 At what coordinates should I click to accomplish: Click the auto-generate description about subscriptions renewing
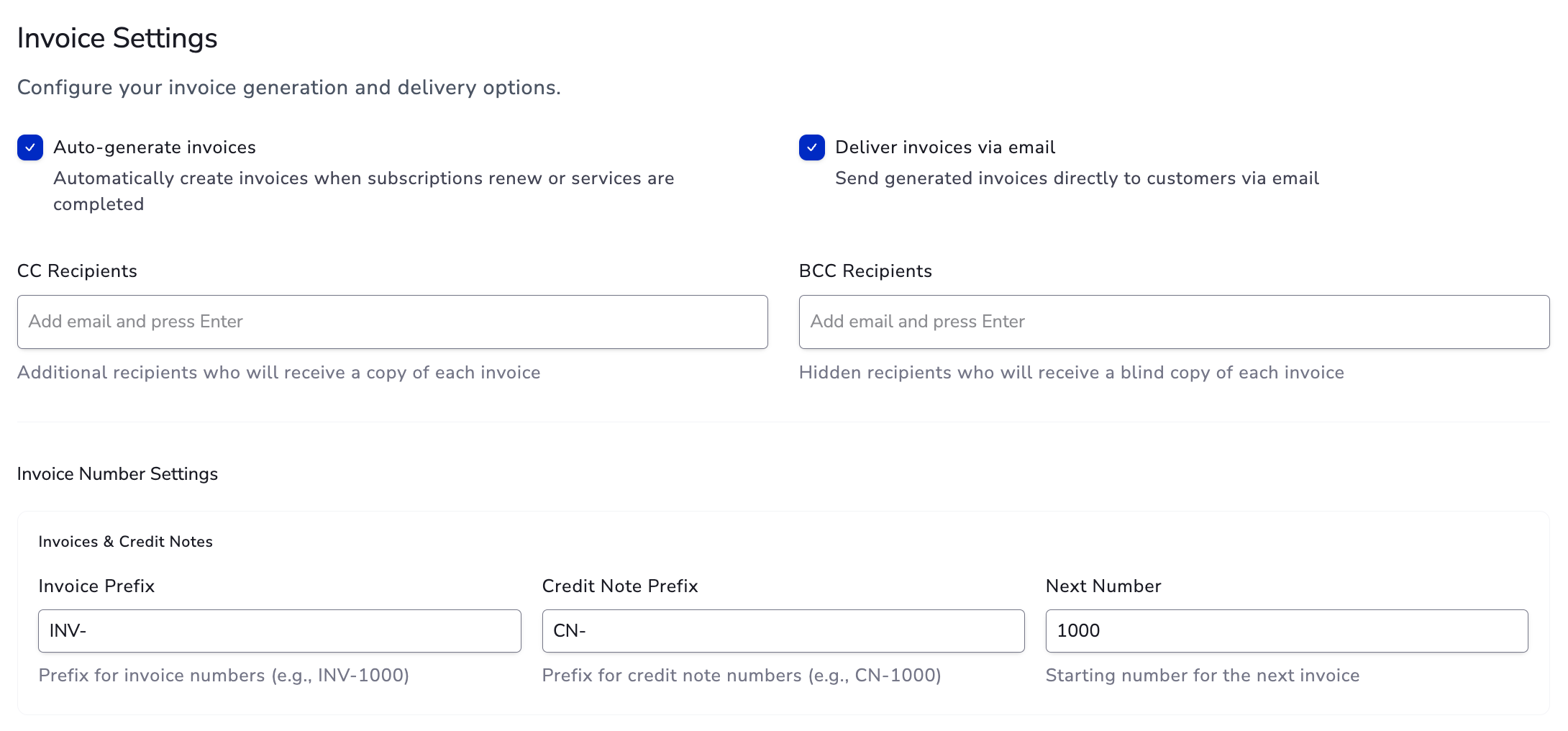[363, 178]
